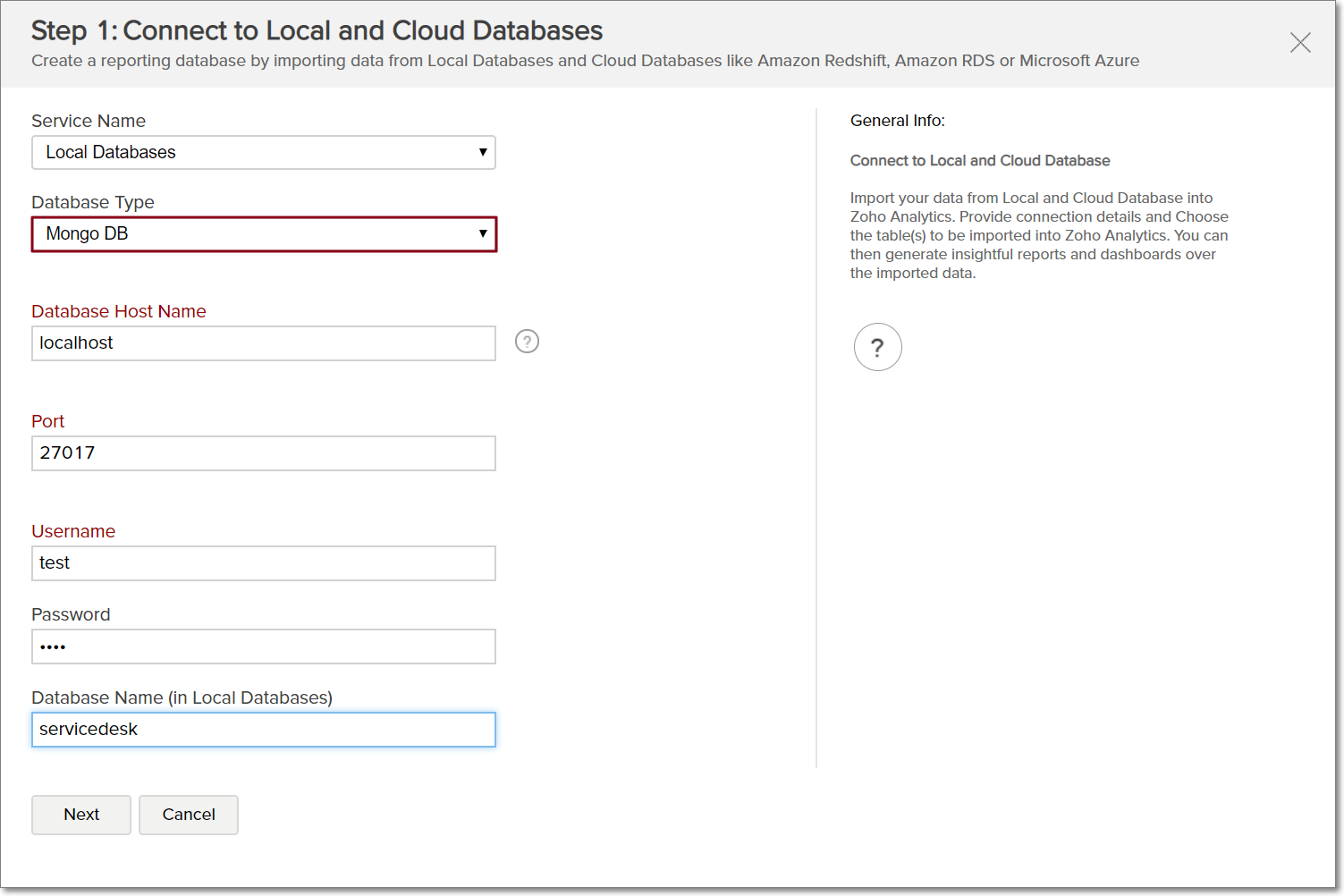Viewport: 1344px width, 896px height.
Task: Click the 'Username' label
Action: pyautogui.click(x=73, y=531)
